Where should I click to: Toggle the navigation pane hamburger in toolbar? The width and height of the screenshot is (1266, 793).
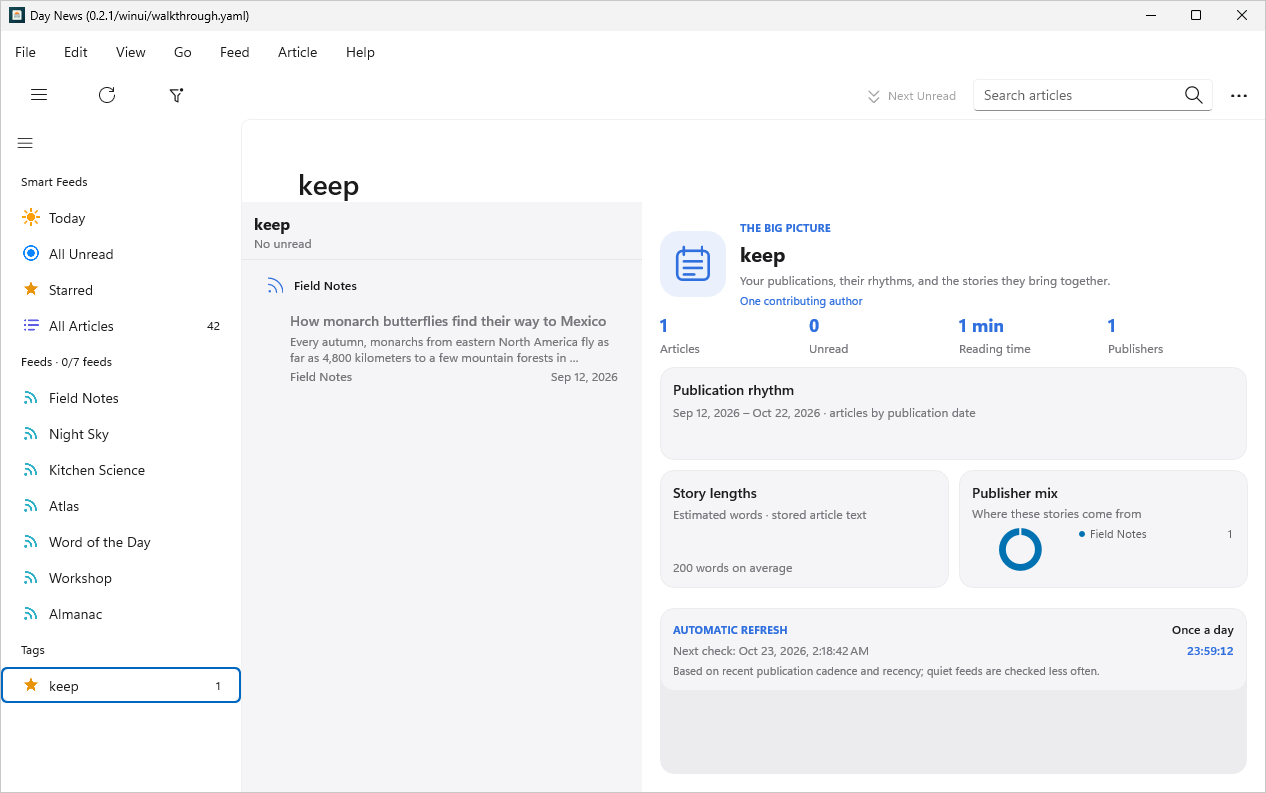[x=39, y=95]
